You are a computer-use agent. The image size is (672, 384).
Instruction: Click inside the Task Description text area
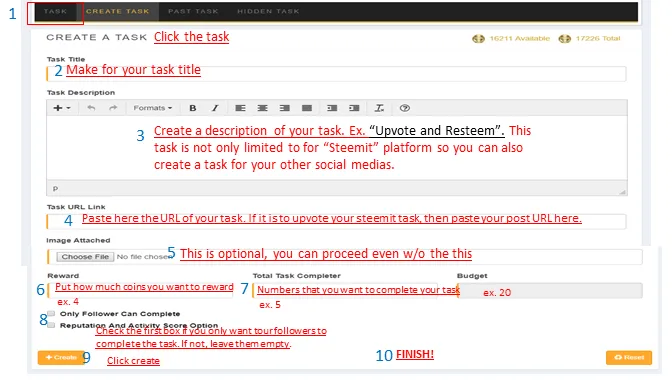tap(337, 148)
